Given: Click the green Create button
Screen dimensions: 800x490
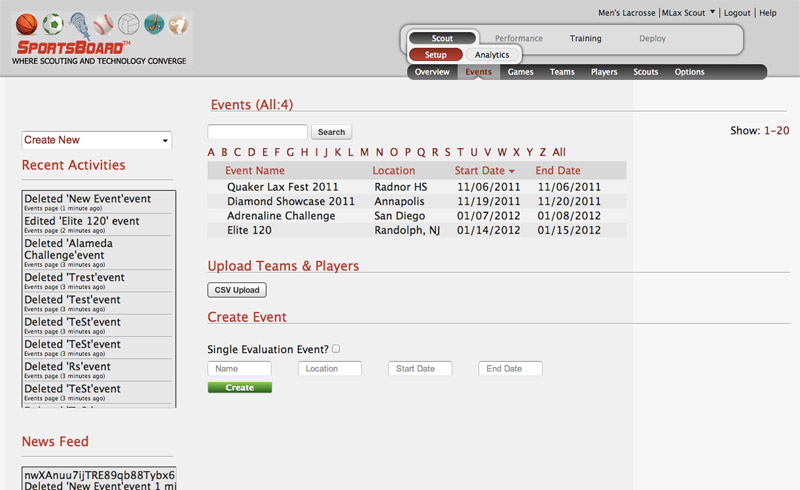Looking at the screenshot, I should pyautogui.click(x=239, y=387).
